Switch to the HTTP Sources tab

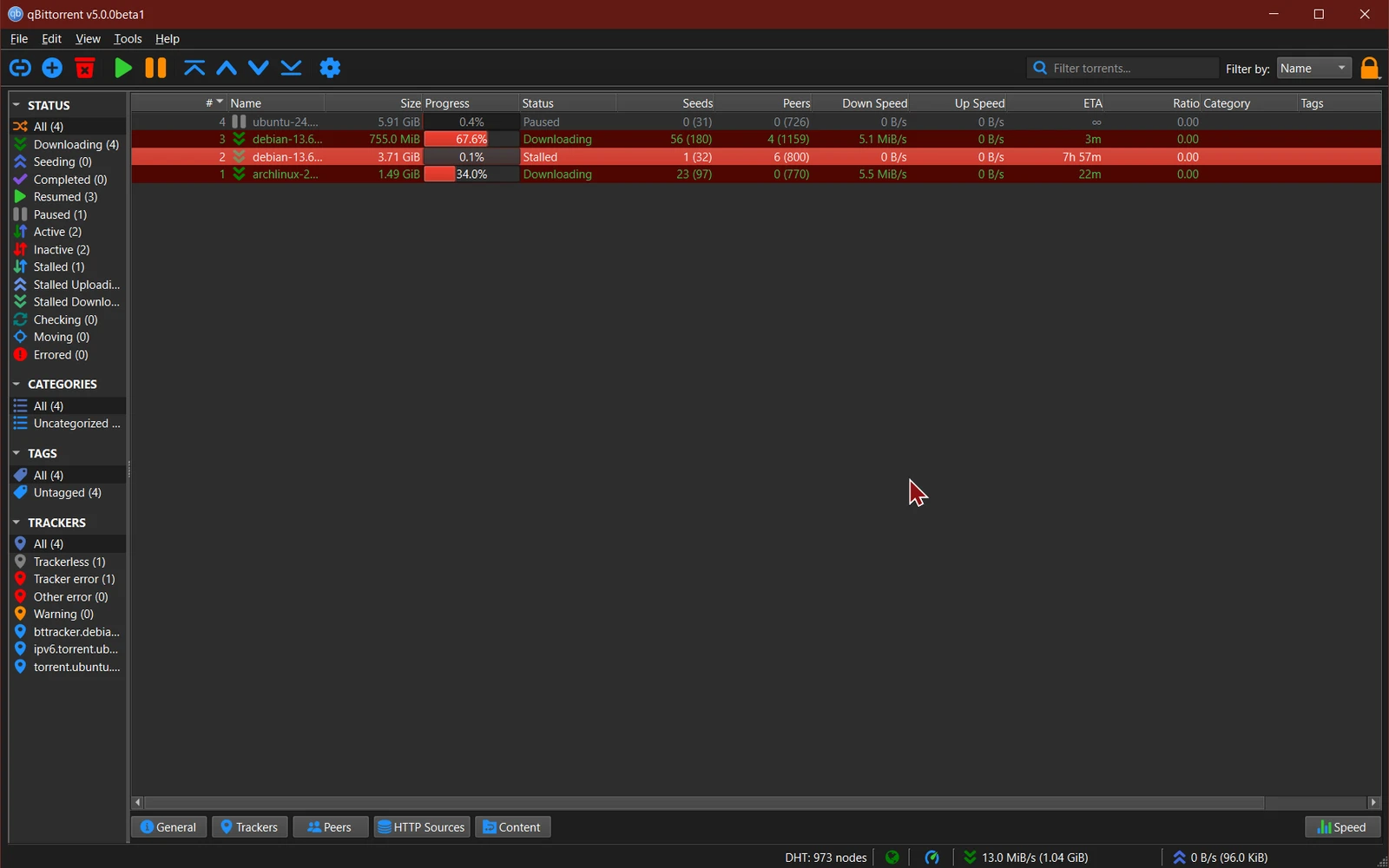pos(422,827)
